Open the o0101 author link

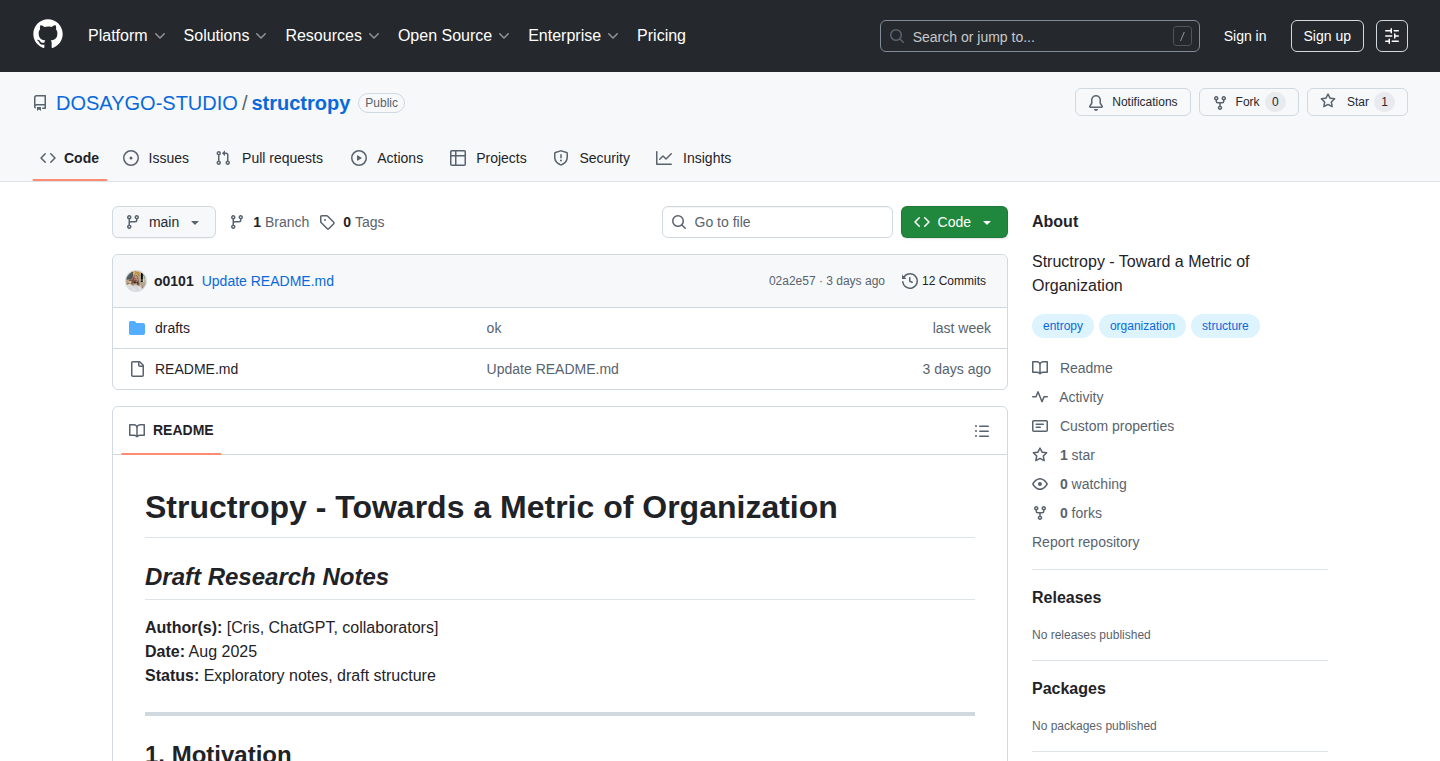click(174, 281)
